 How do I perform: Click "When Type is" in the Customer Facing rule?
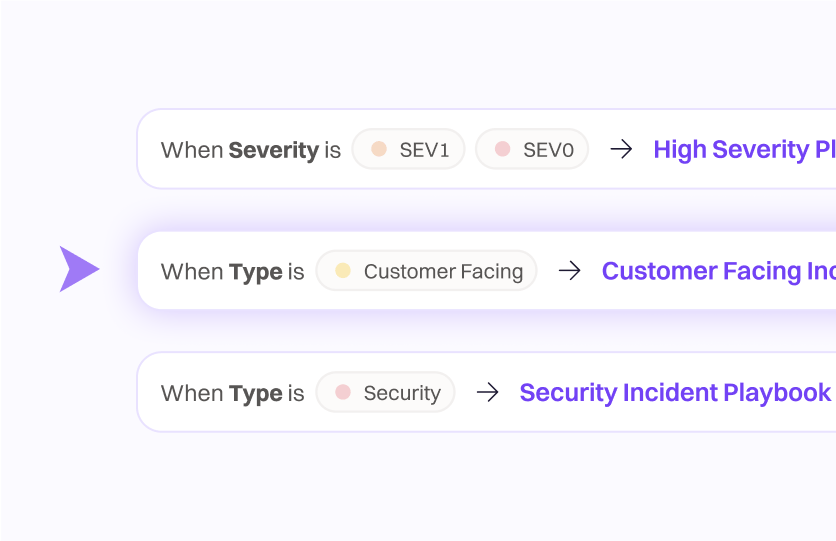click(232, 271)
